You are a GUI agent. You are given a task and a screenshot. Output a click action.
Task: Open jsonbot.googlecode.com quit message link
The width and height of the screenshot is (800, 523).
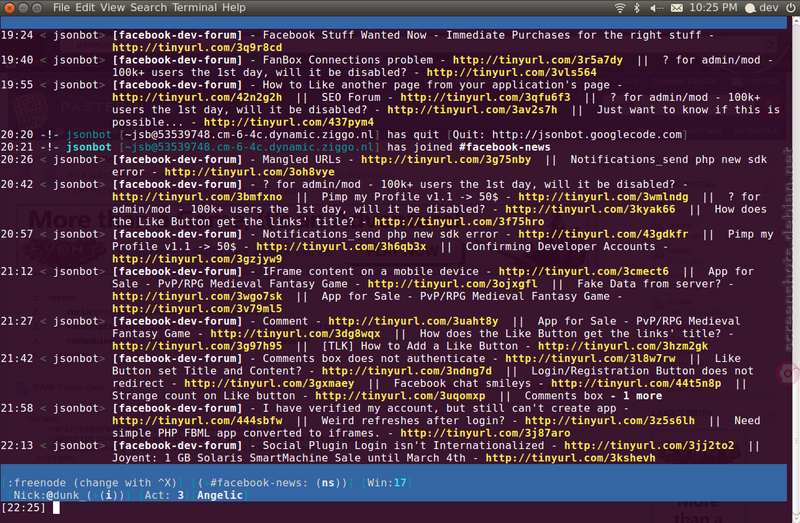(587, 135)
